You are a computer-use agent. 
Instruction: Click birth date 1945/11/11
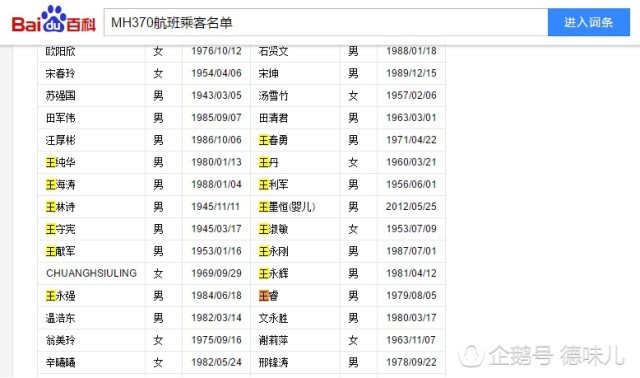pos(216,207)
